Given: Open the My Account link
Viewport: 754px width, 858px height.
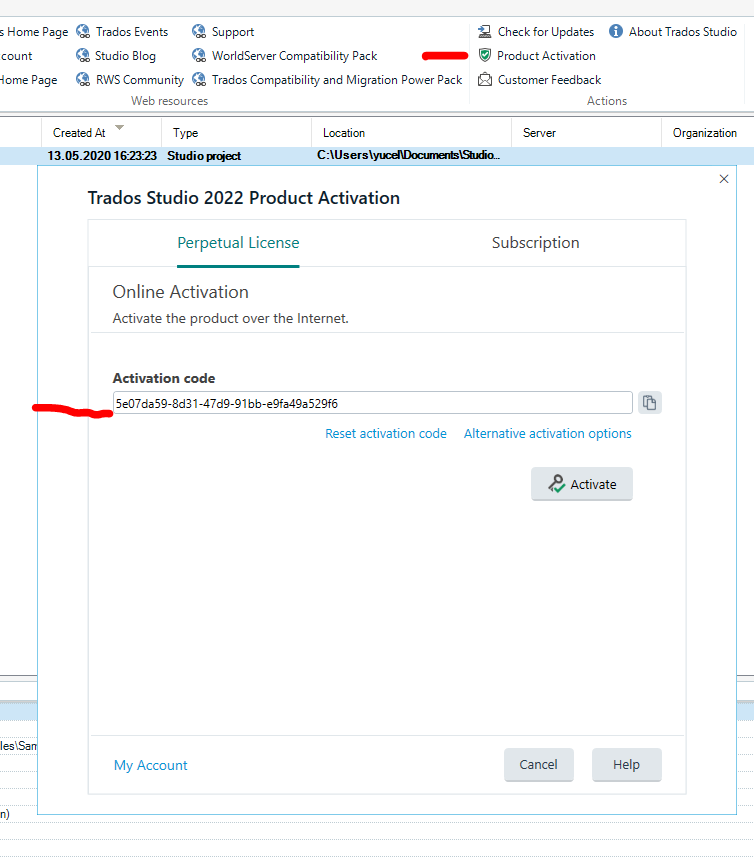Looking at the screenshot, I should click(150, 765).
